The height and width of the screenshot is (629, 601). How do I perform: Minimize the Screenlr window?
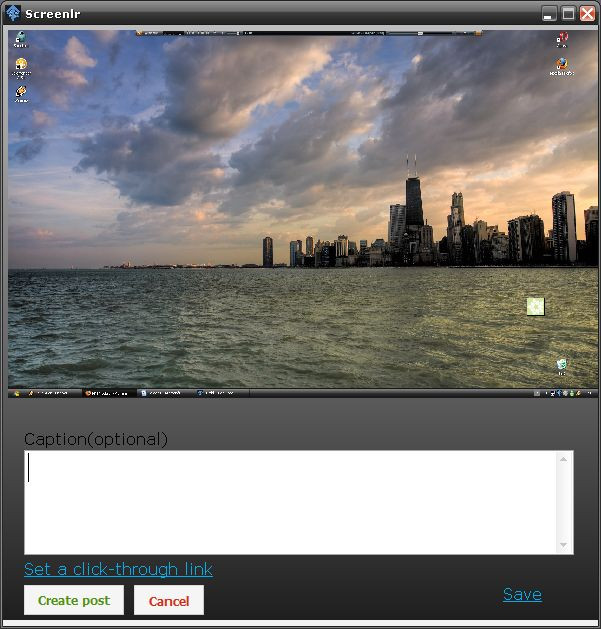click(x=548, y=14)
